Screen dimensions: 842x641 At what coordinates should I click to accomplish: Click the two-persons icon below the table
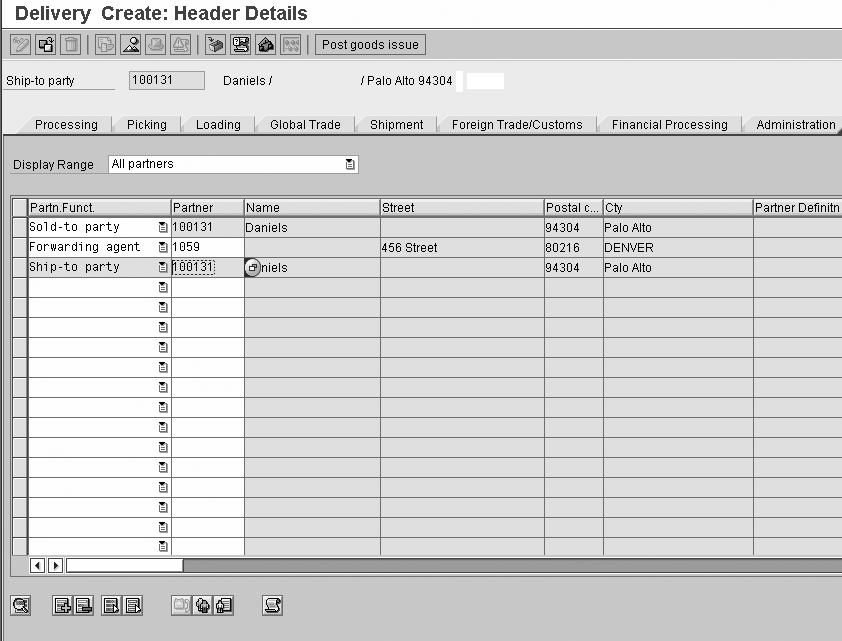202,606
